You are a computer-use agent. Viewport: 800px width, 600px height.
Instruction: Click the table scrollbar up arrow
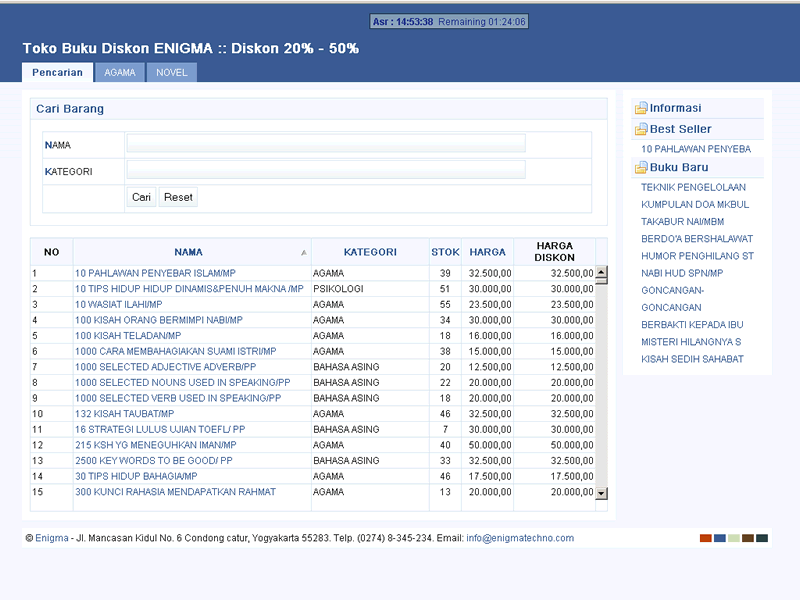[602, 272]
